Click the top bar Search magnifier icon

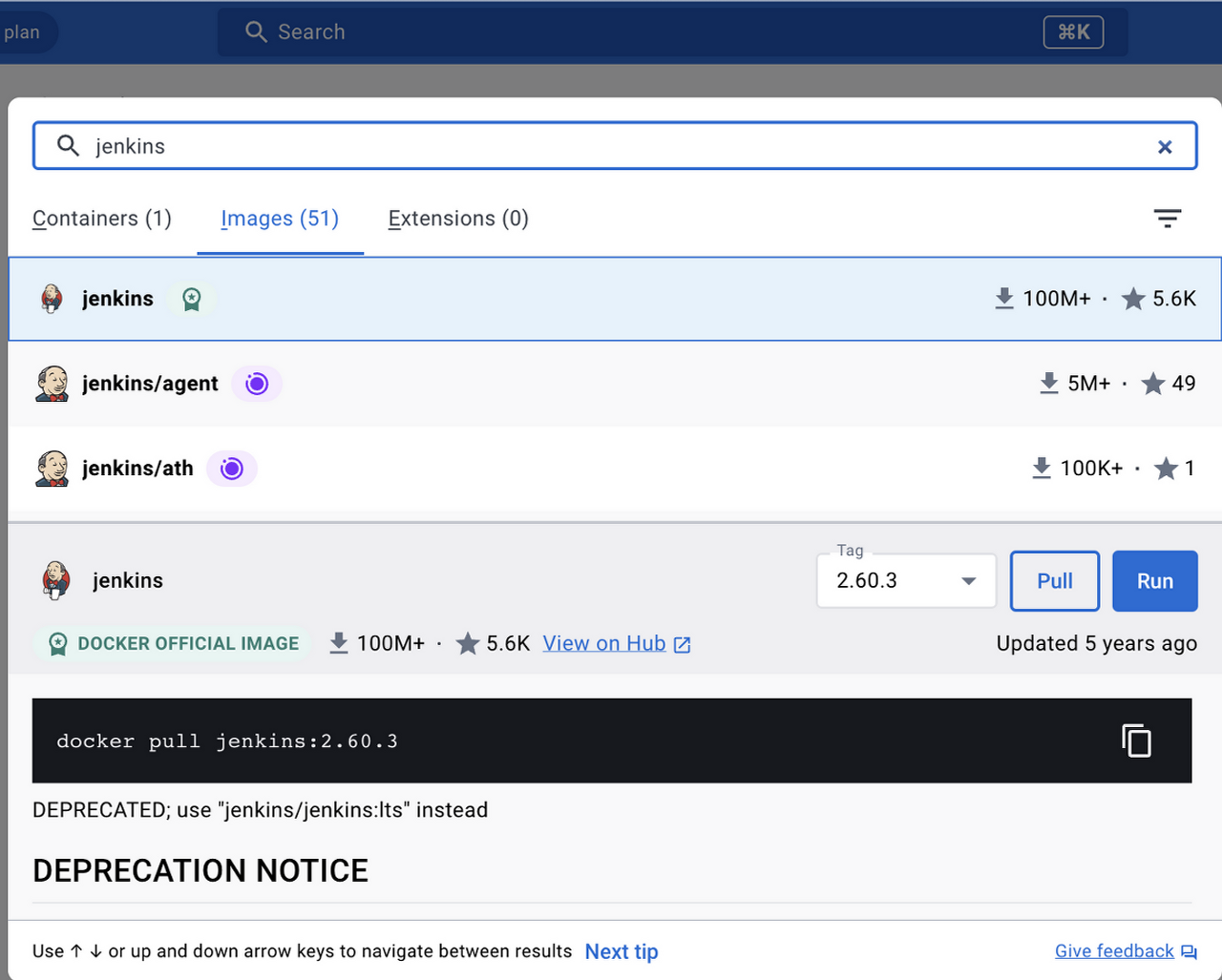click(256, 31)
